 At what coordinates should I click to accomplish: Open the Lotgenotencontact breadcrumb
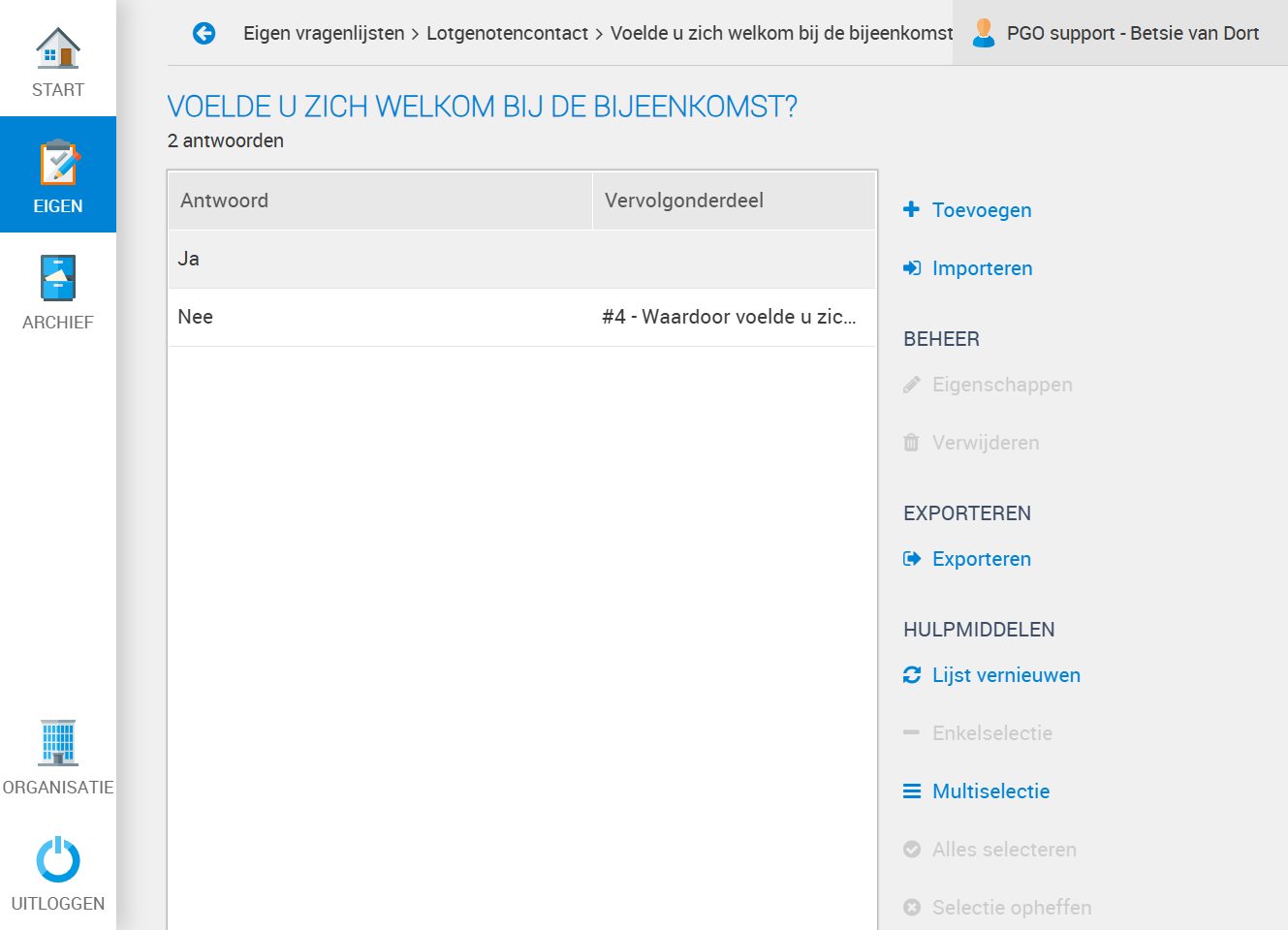click(507, 33)
